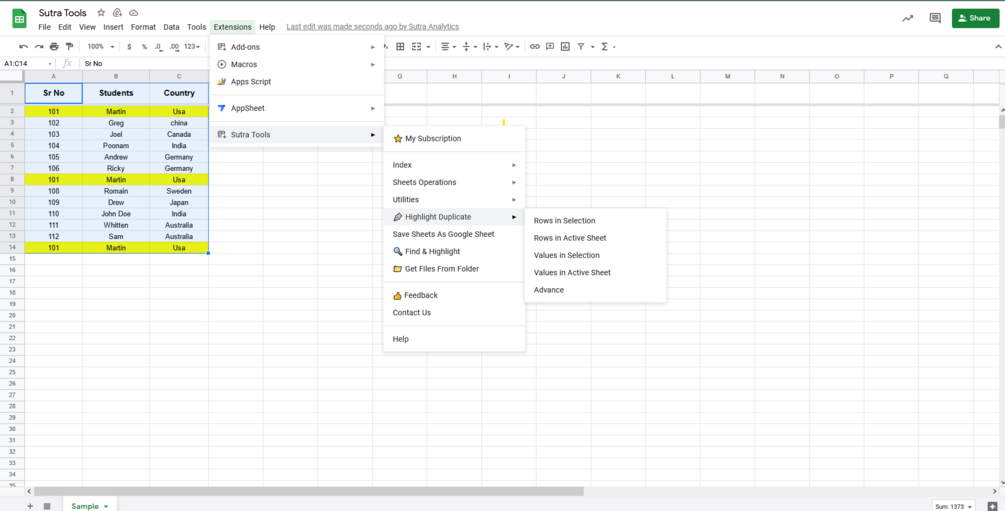Select column B header
The image size is (1005, 511).
point(116,76)
